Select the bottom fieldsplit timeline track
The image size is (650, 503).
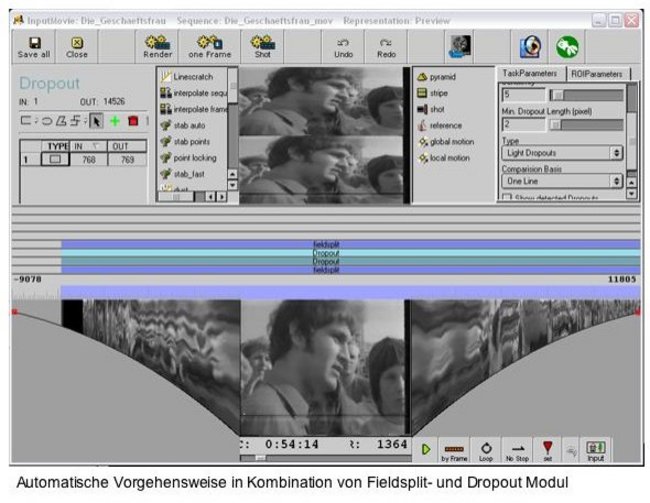pos(350,270)
